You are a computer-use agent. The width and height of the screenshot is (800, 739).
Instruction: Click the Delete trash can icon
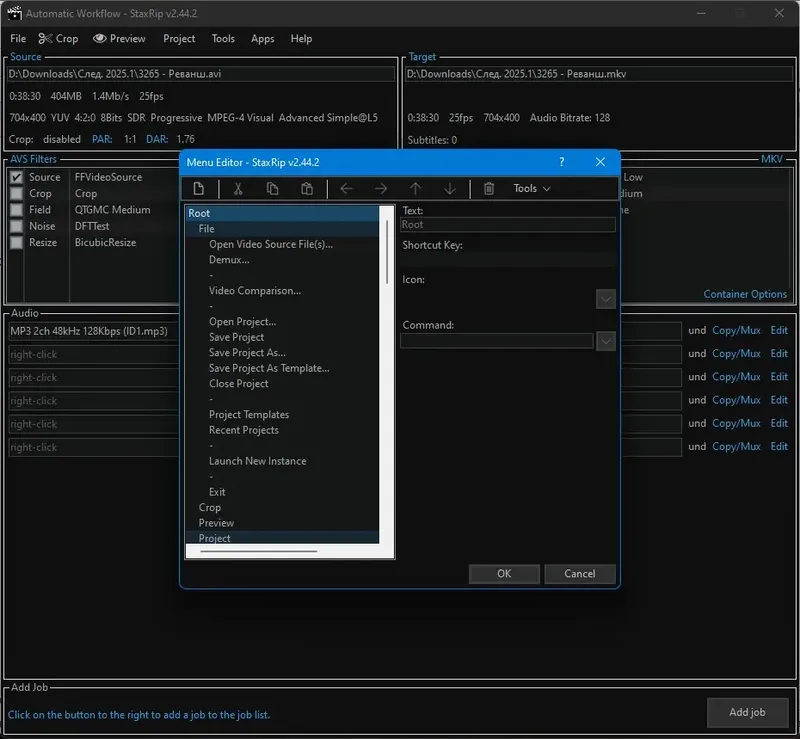(489, 189)
